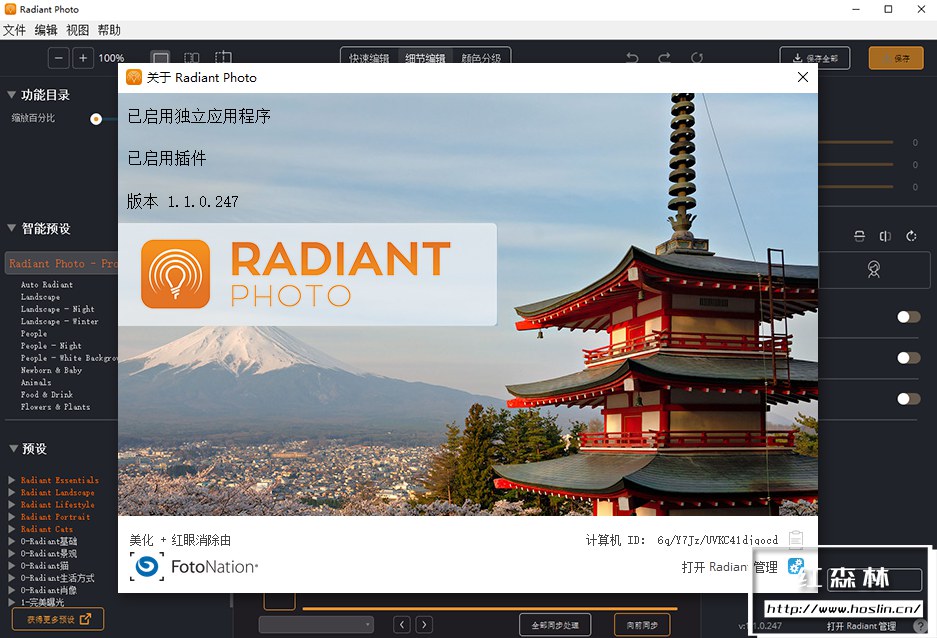Viewport: 937px width, 638px height.
Task: Expand the Radiant Essentials preset group
Action: (12, 480)
